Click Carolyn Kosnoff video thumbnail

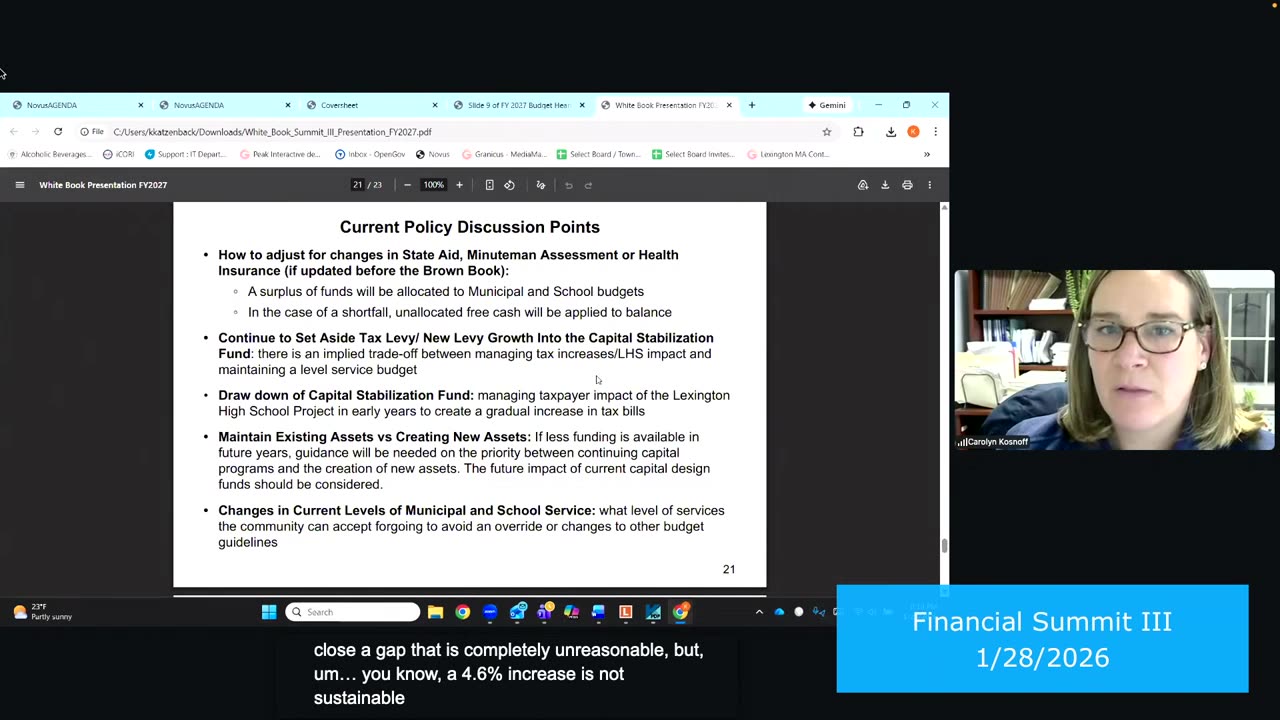pyautogui.click(x=1114, y=360)
